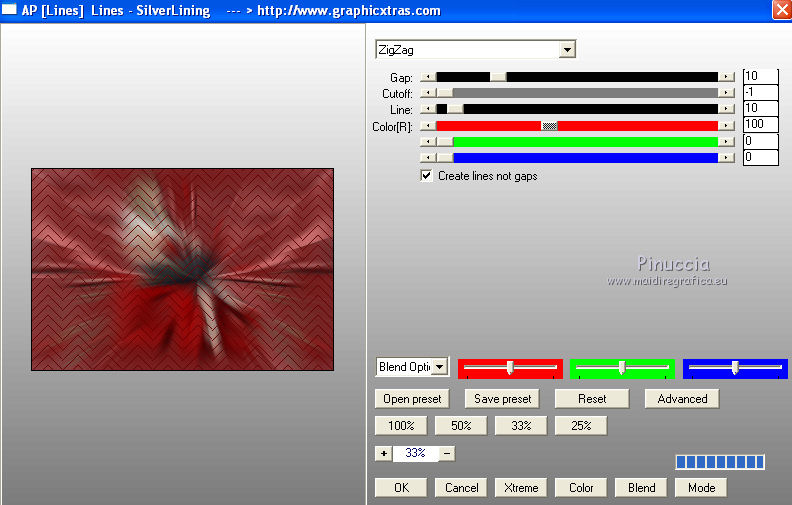Click the Cutoff slider right arrow

coord(726,93)
